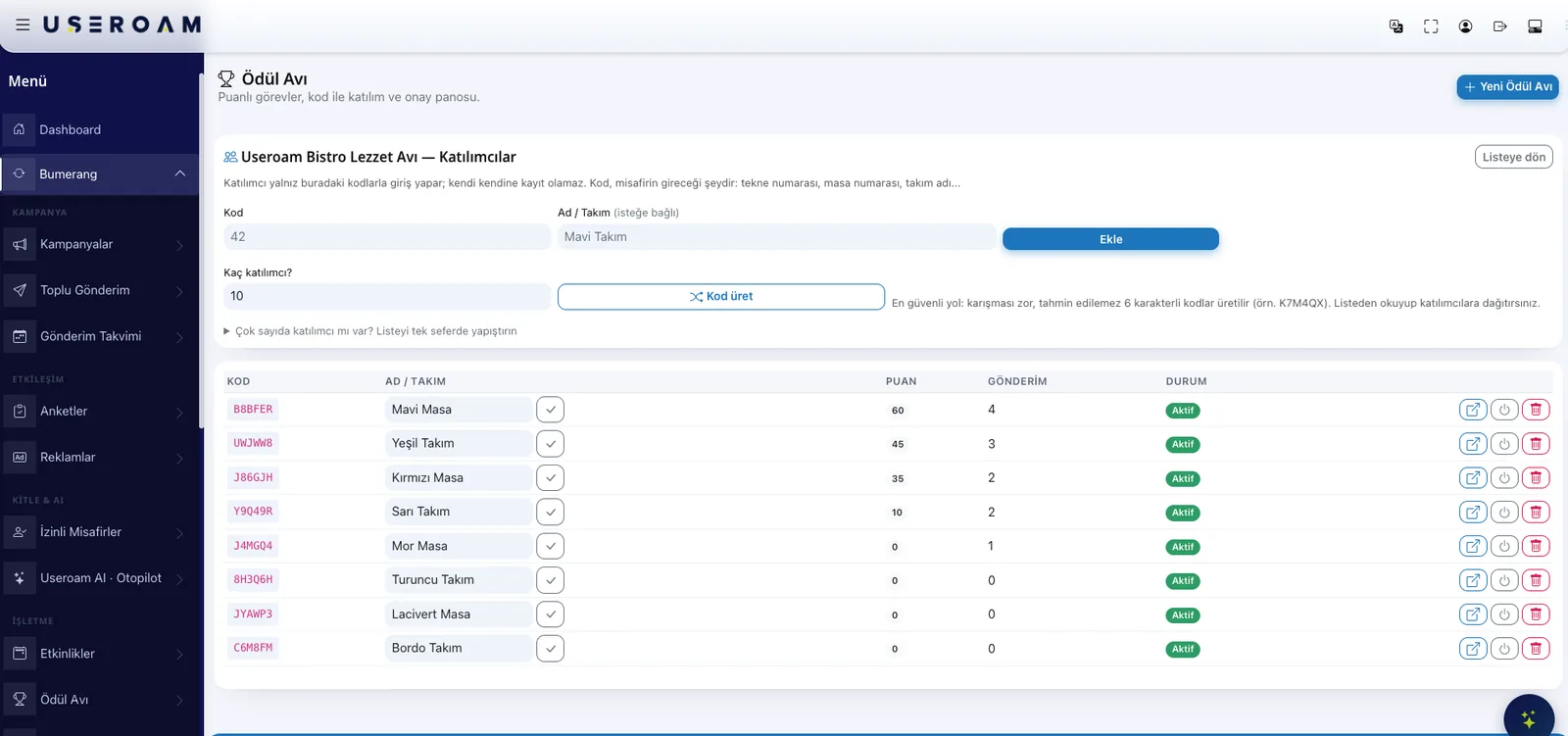This screenshot has width=1568, height=736.
Task: Click participant code B8BFER
Action: pyautogui.click(x=253, y=410)
